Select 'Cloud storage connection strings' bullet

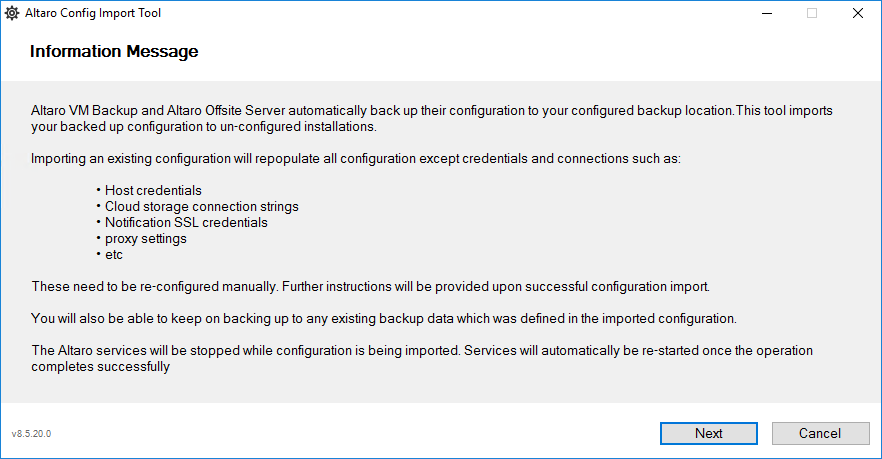tap(201, 206)
